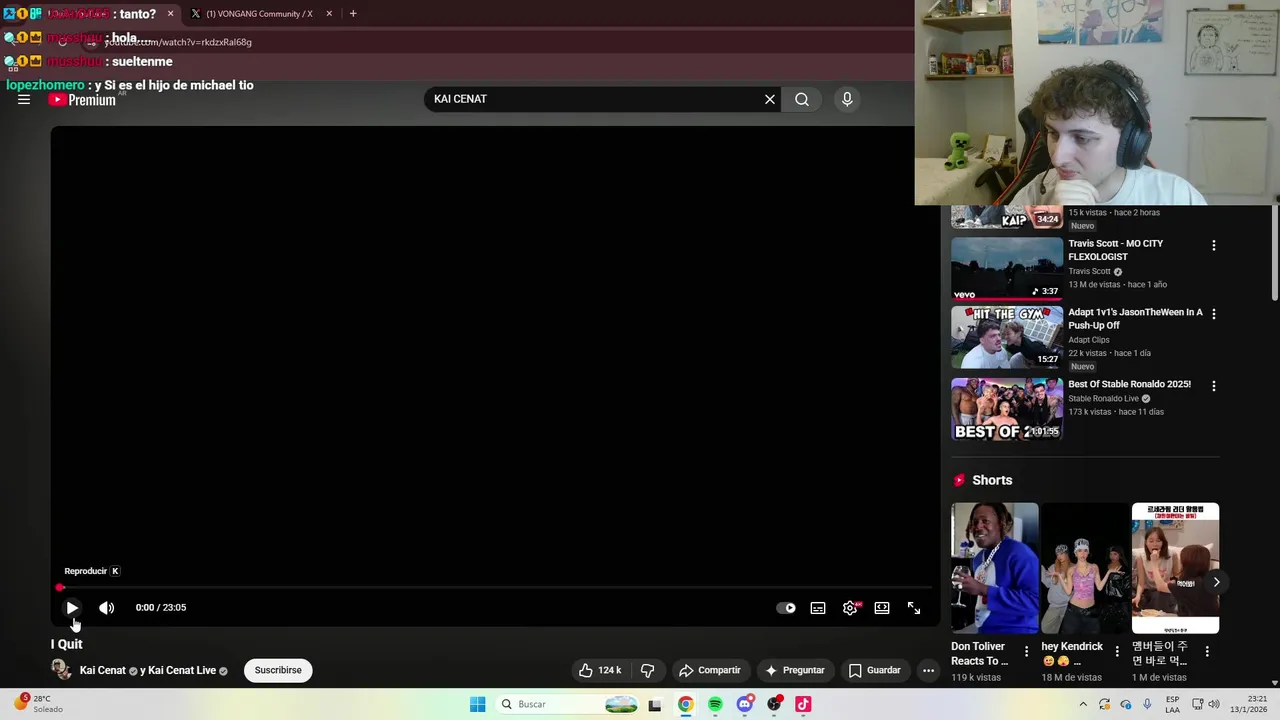This screenshot has height=720, width=1280.
Task: Close the first browser tab
Action: [x=171, y=14]
